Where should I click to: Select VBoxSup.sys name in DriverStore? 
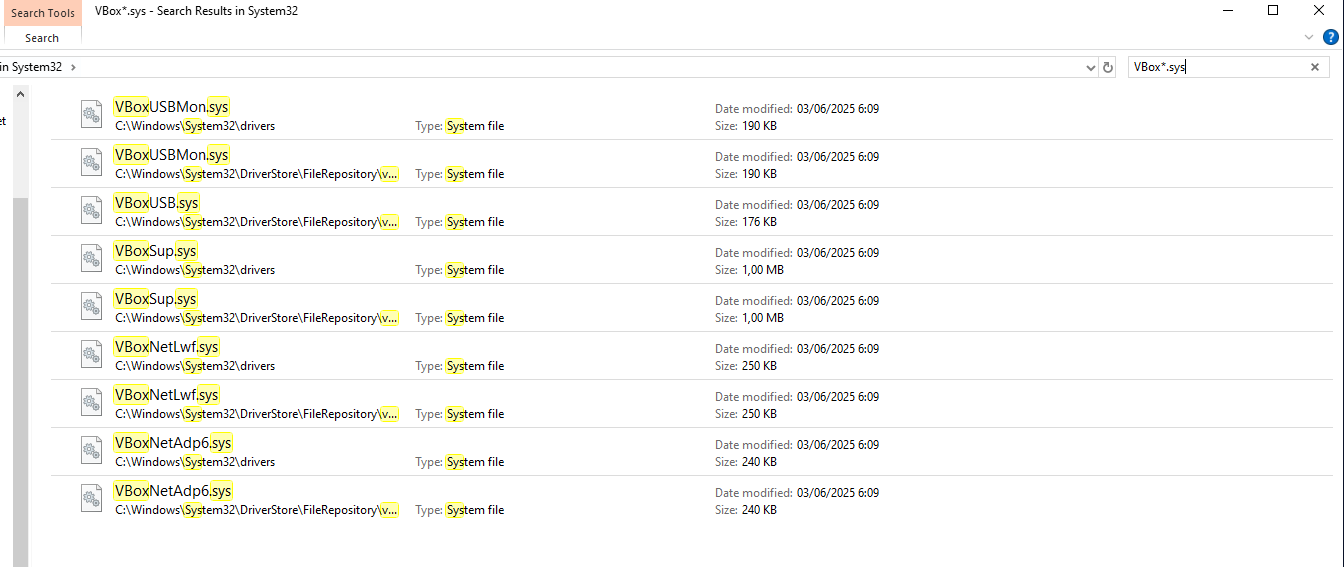click(156, 299)
